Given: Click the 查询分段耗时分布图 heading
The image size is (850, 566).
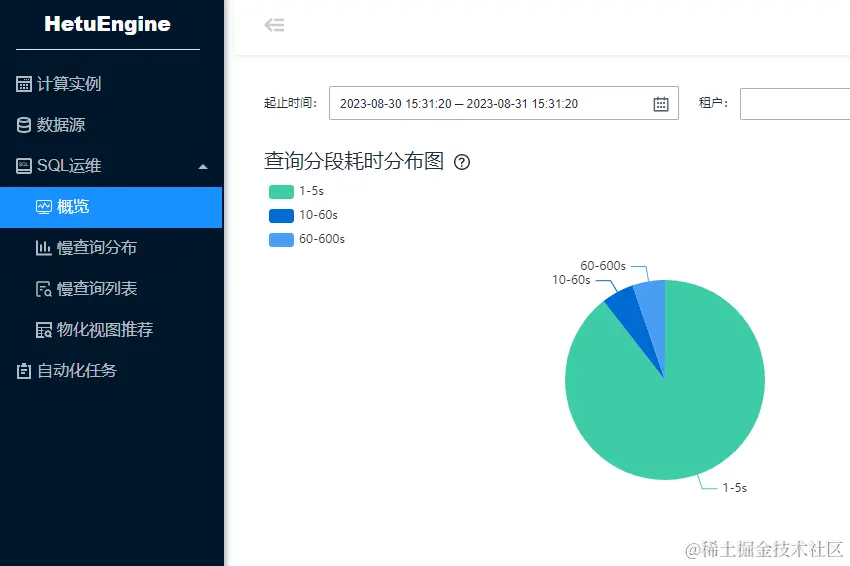Looking at the screenshot, I should 354,161.
